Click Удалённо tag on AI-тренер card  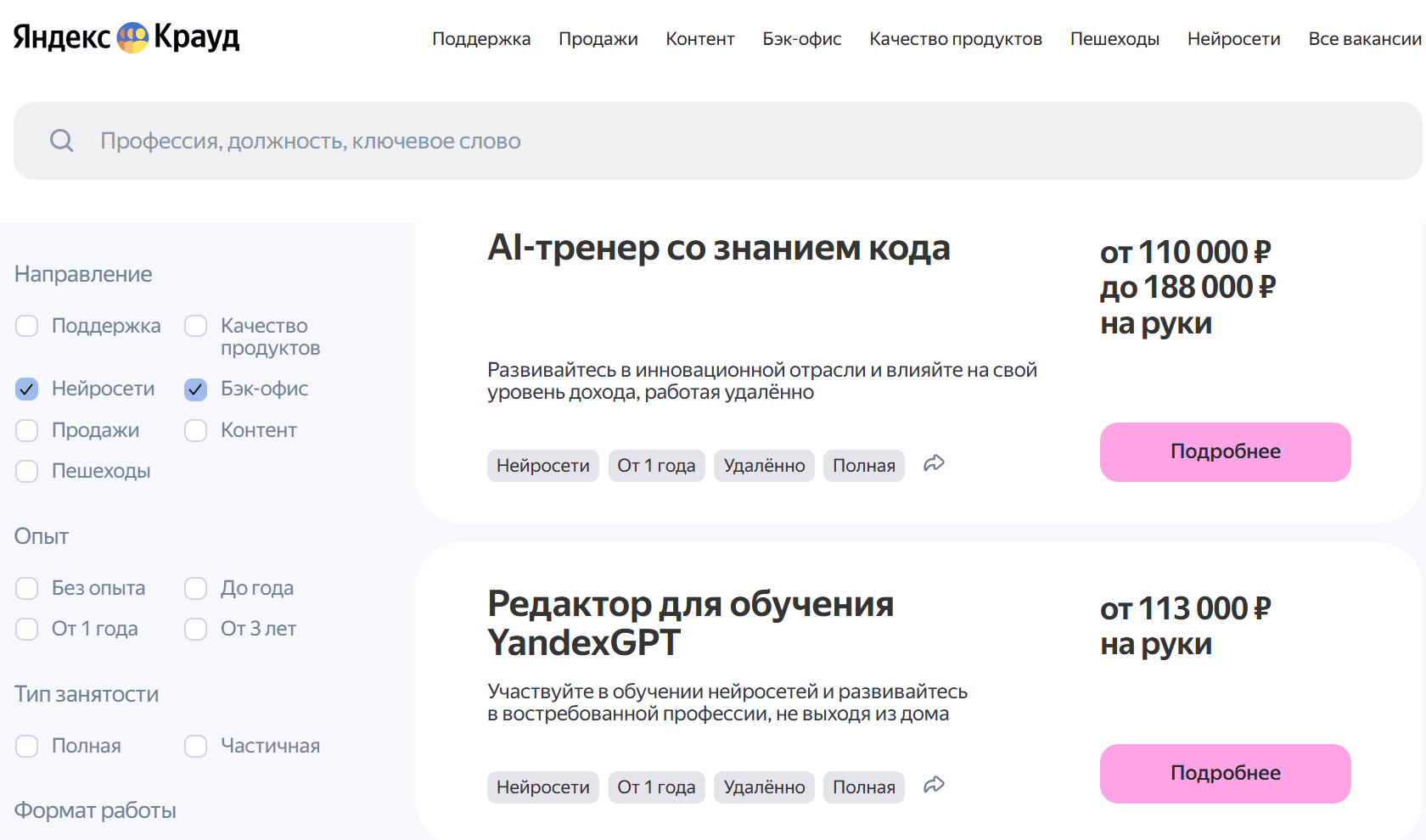[765, 466]
